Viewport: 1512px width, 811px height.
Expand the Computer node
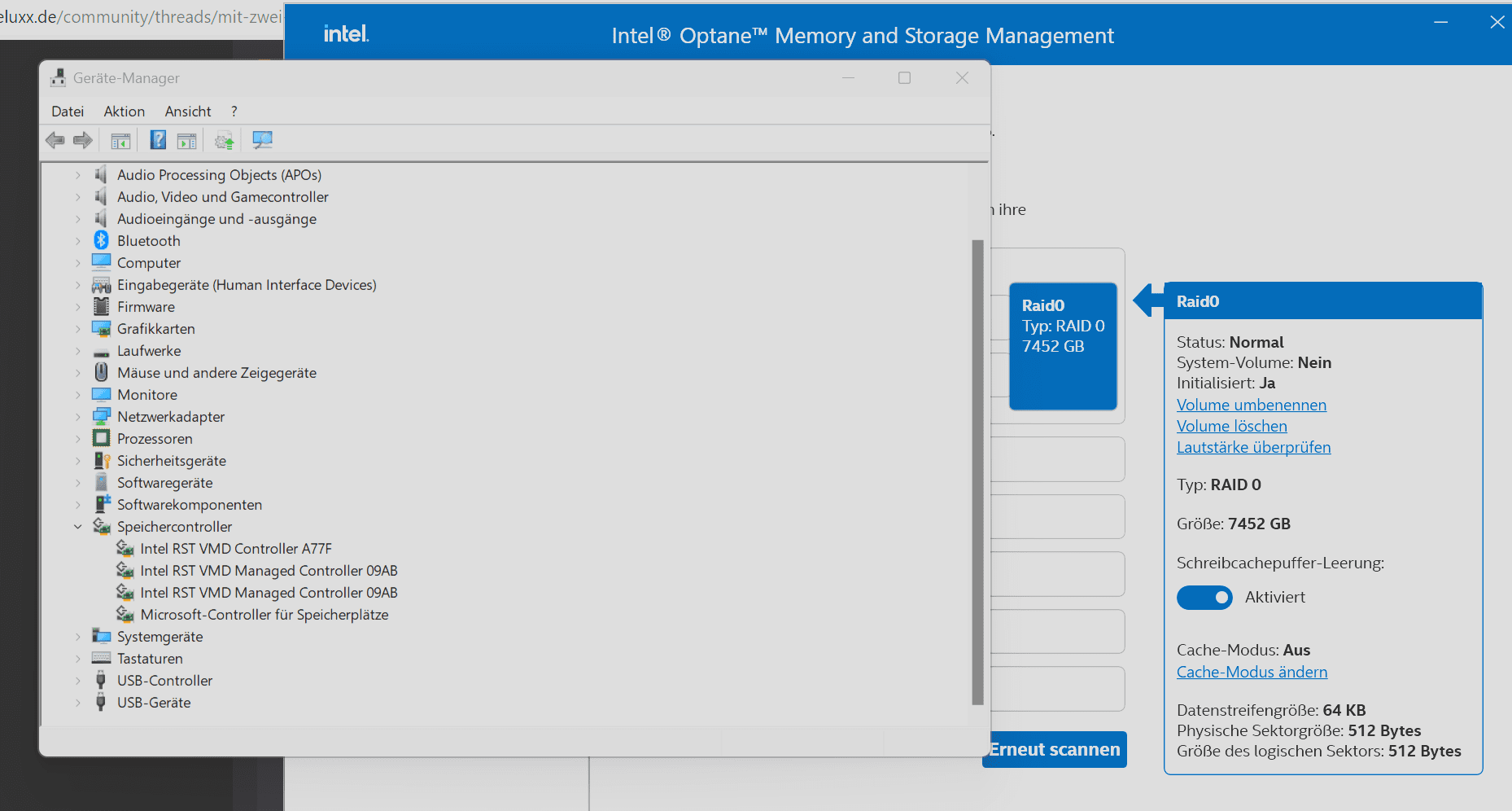click(x=78, y=263)
